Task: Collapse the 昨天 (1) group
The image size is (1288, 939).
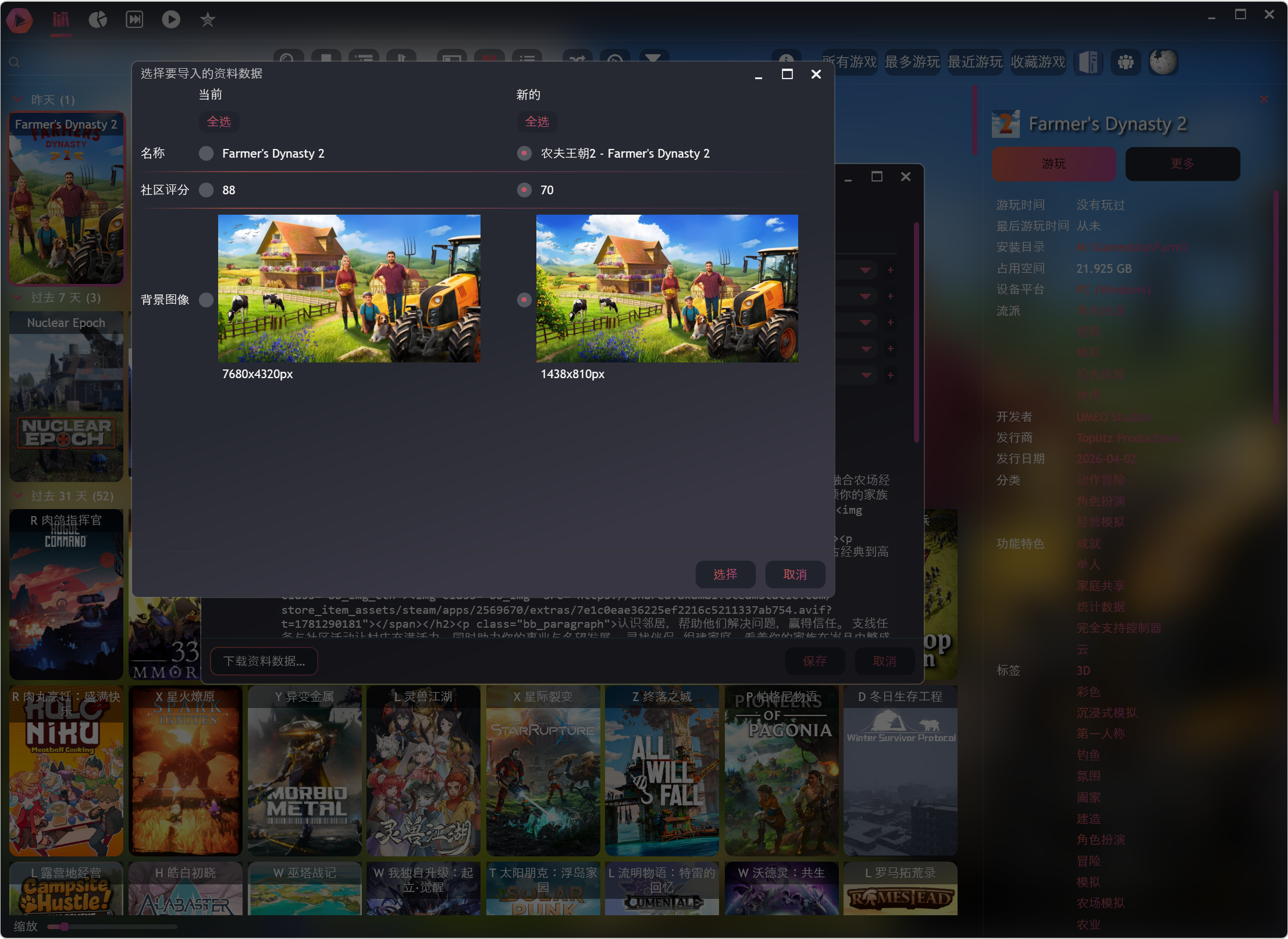Action: coord(17,100)
